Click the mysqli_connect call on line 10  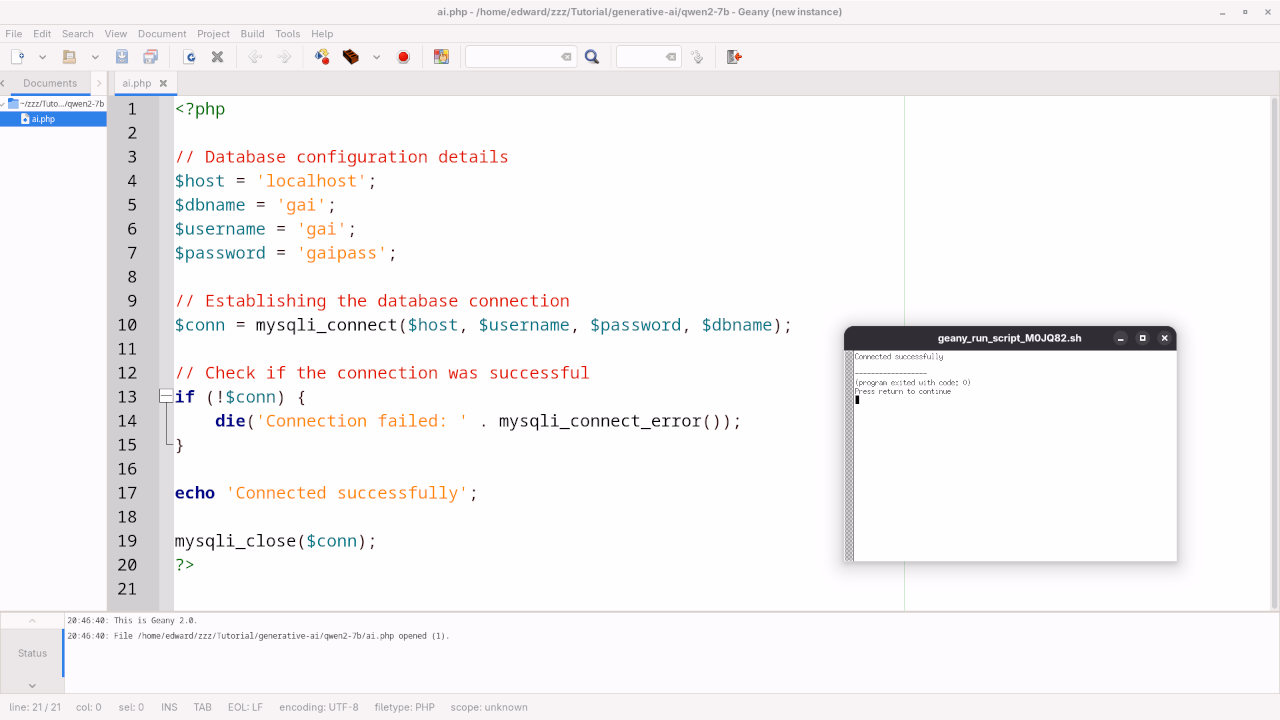[326, 325]
